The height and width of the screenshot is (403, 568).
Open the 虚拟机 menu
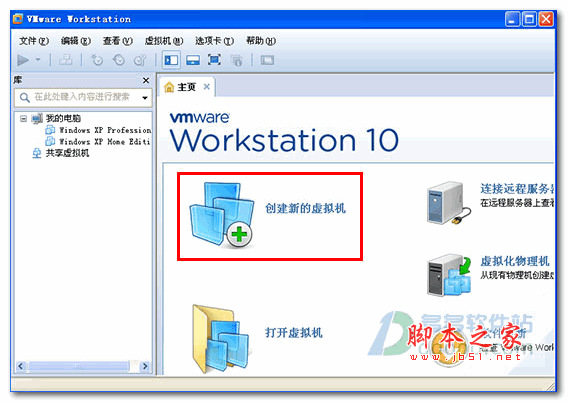coord(164,41)
